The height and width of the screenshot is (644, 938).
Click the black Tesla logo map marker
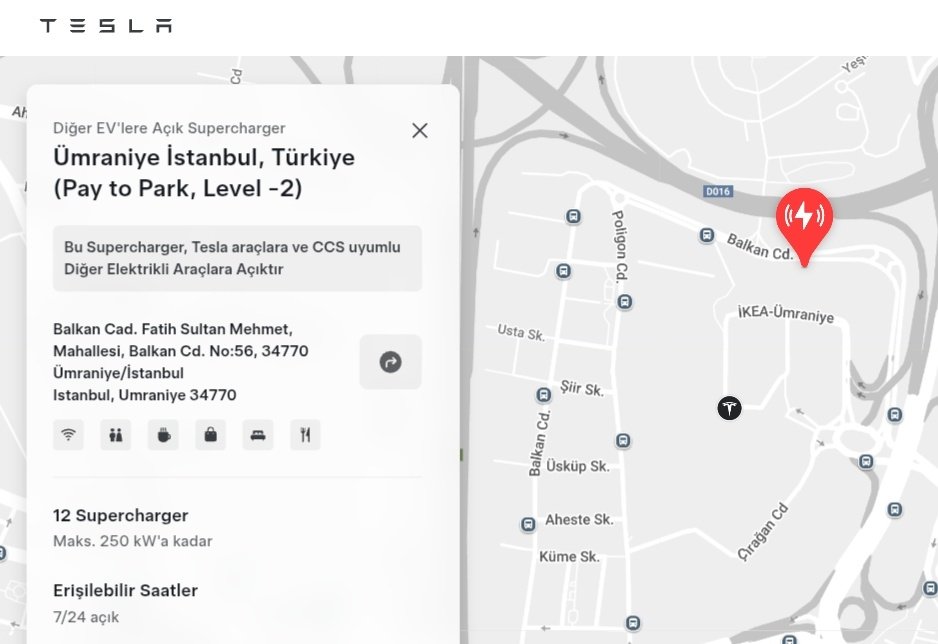click(x=729, y=408)
